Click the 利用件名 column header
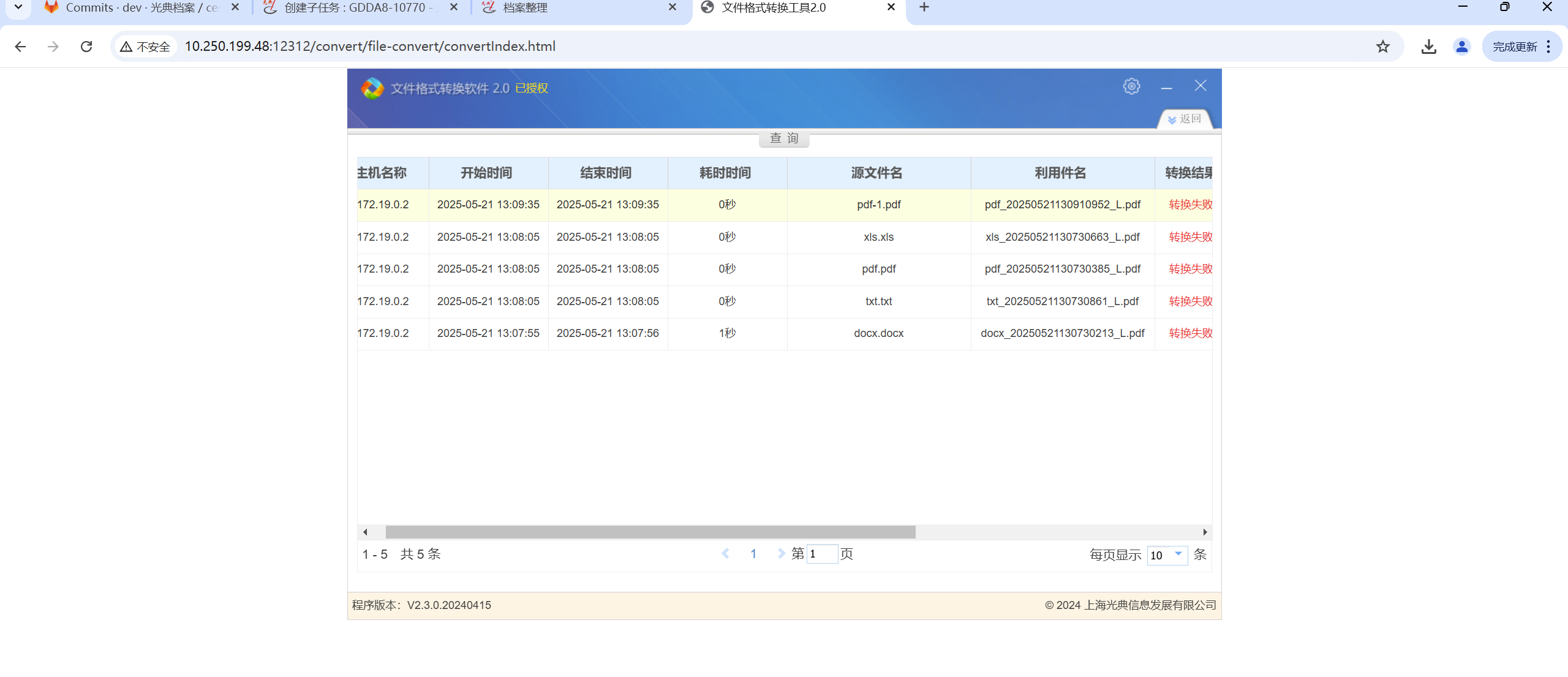Image resolution: width=1568 pixels, height=677 pixels. point(1063,173)
